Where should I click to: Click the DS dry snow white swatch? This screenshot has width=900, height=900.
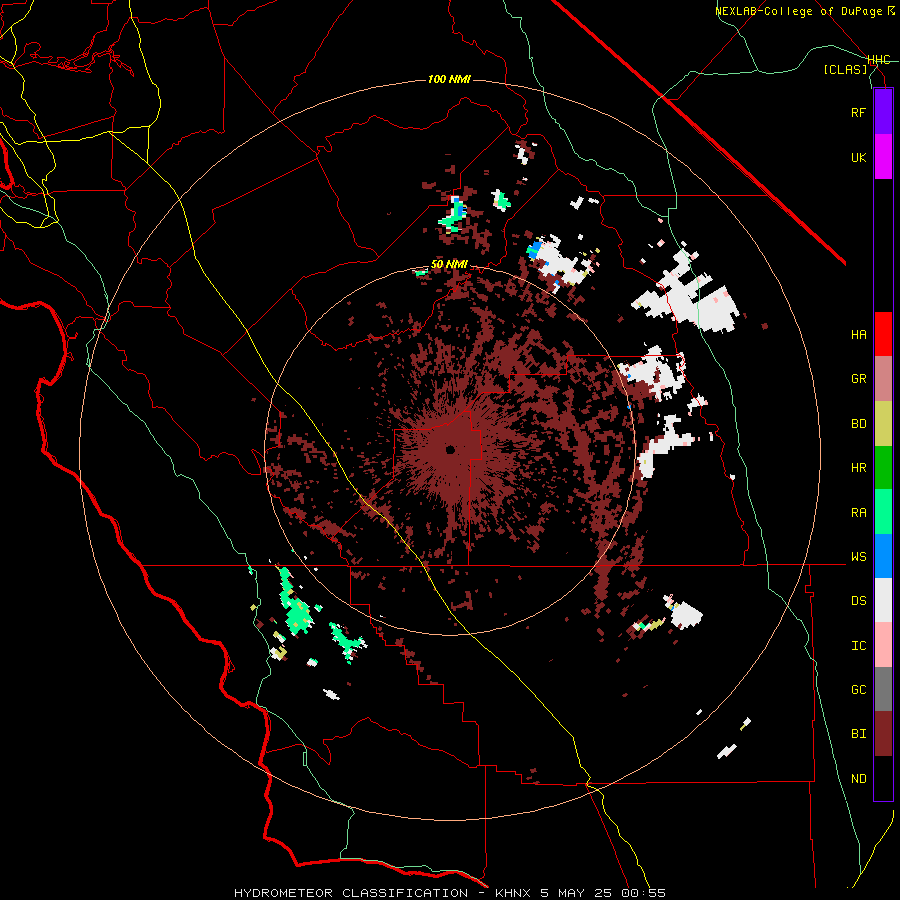tap(883, 600)
